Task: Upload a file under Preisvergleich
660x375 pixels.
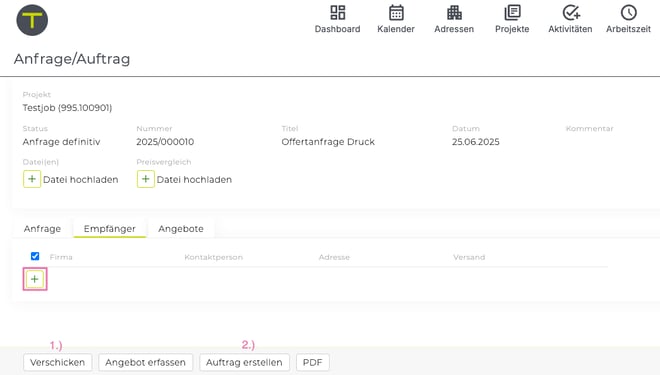Action: [146, 179]
